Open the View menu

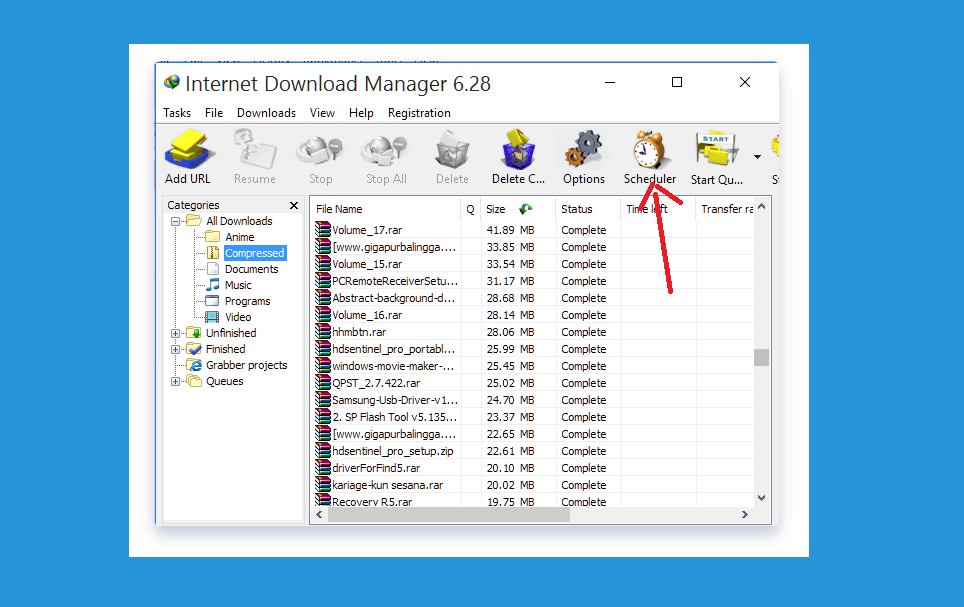(x=322, y=113)
